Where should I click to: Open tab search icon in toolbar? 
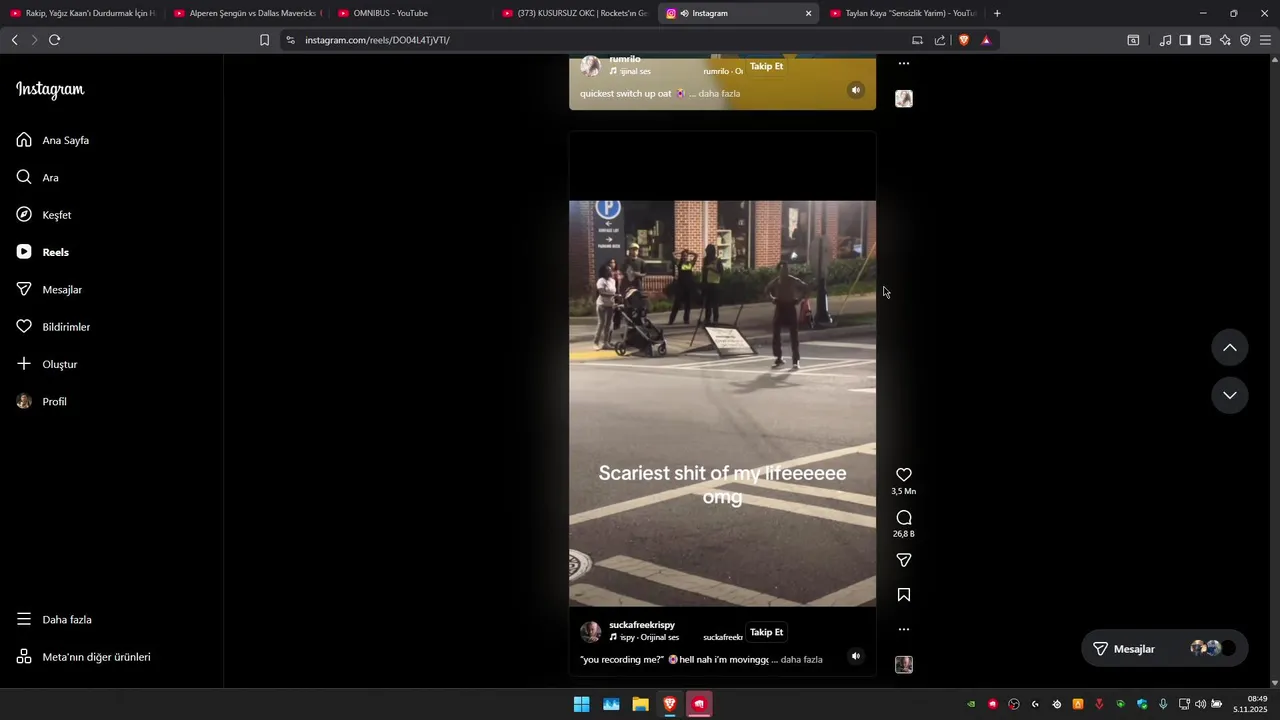pyautogui.click(x=1133, y=40)
